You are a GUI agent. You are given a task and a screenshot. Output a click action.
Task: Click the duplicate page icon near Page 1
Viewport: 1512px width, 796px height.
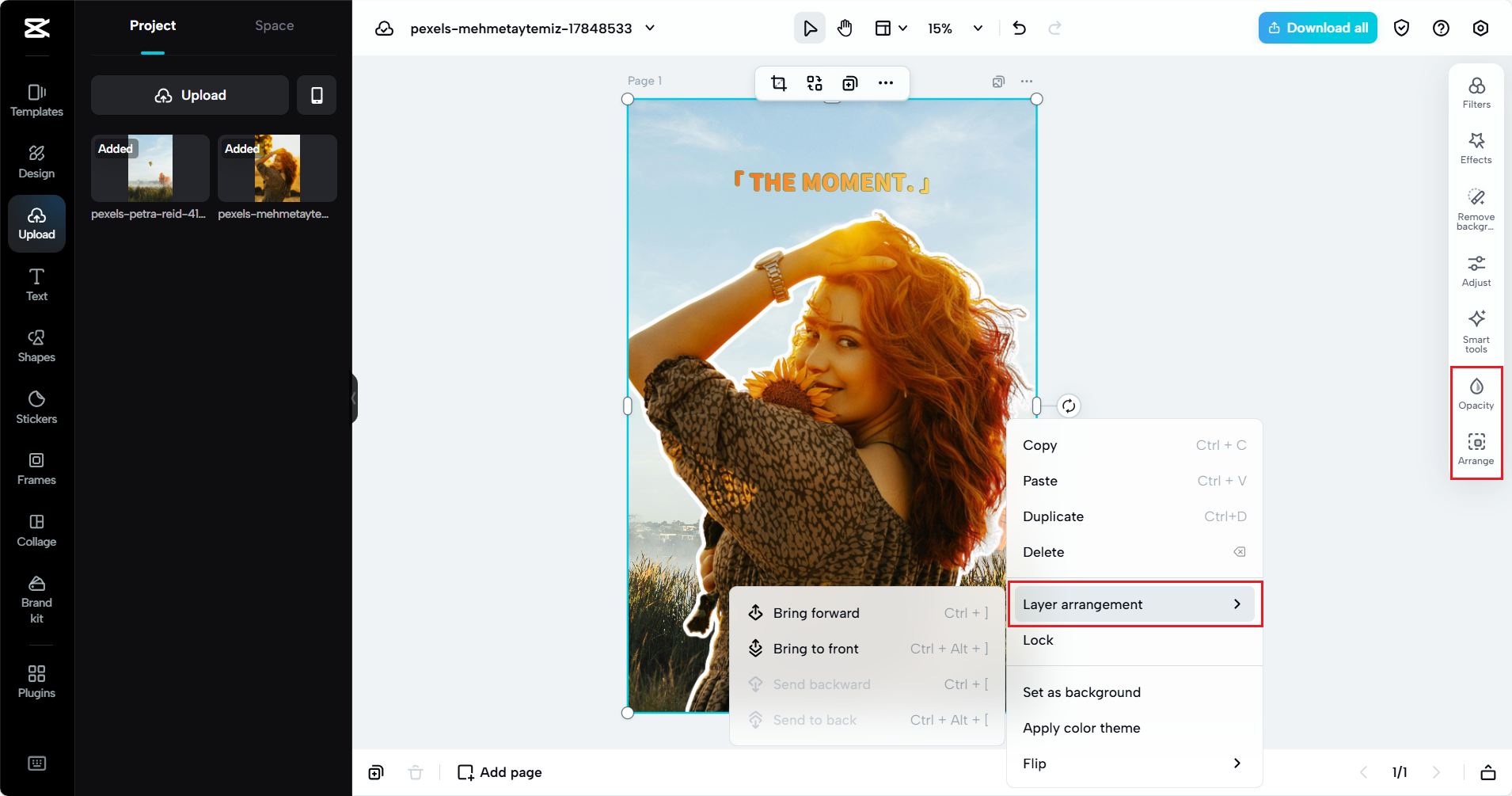coord(999,82)
